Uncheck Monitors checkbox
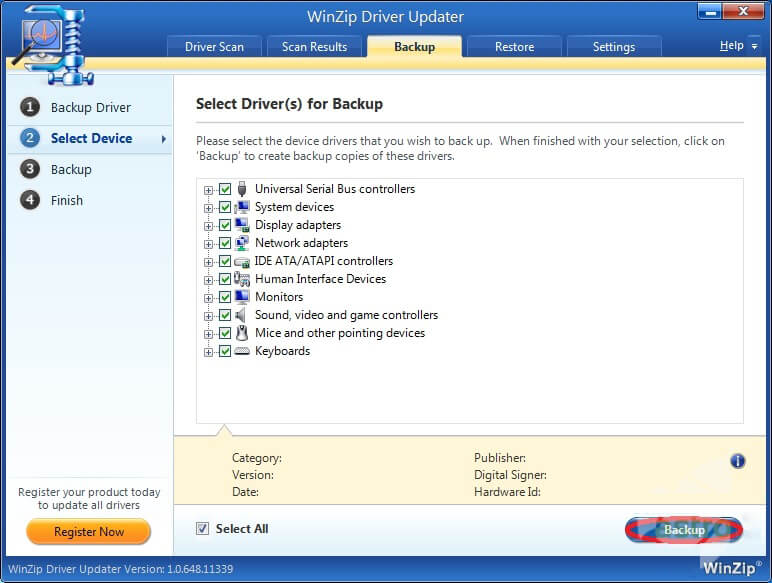The image size is (772, 583). (225, 297)
